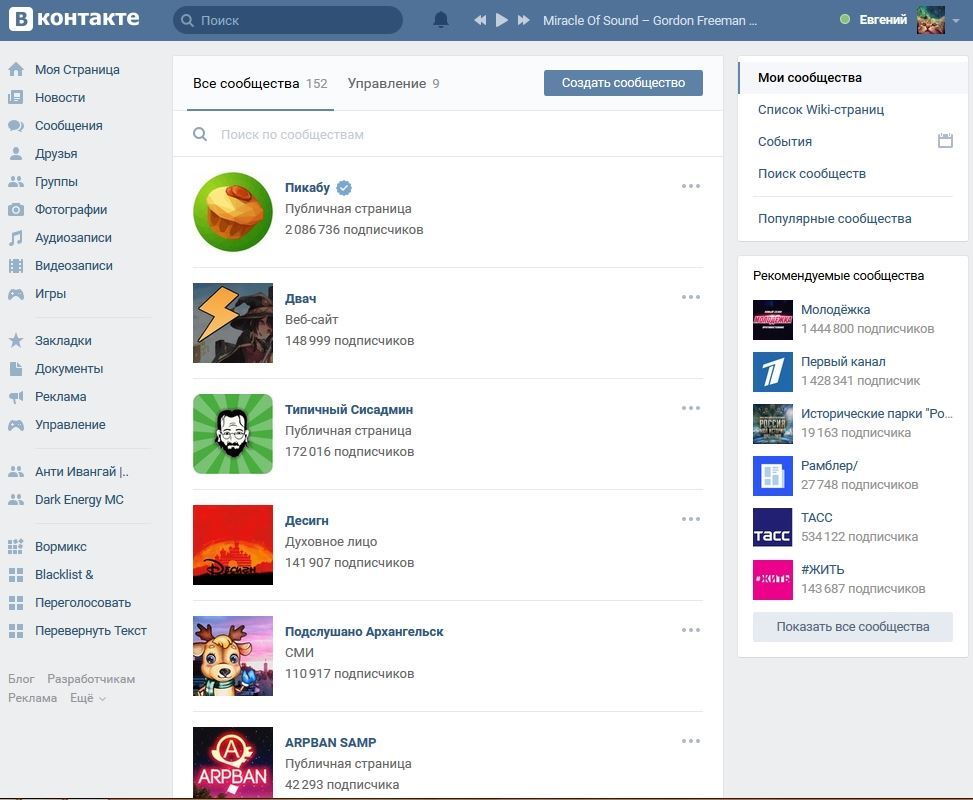Click the user avatar in header
Screen dimensions: 973x800
[x=931, y=20]
